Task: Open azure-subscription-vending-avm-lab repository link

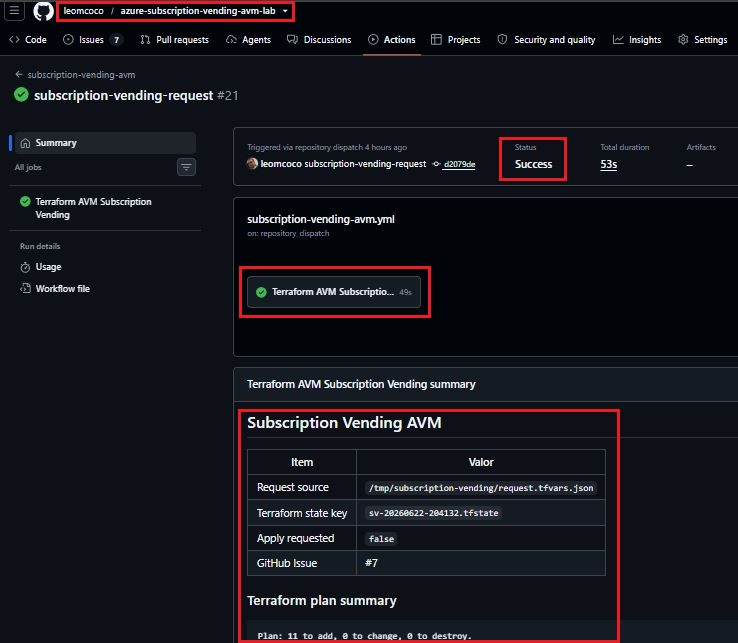Action: coord(198,11)
